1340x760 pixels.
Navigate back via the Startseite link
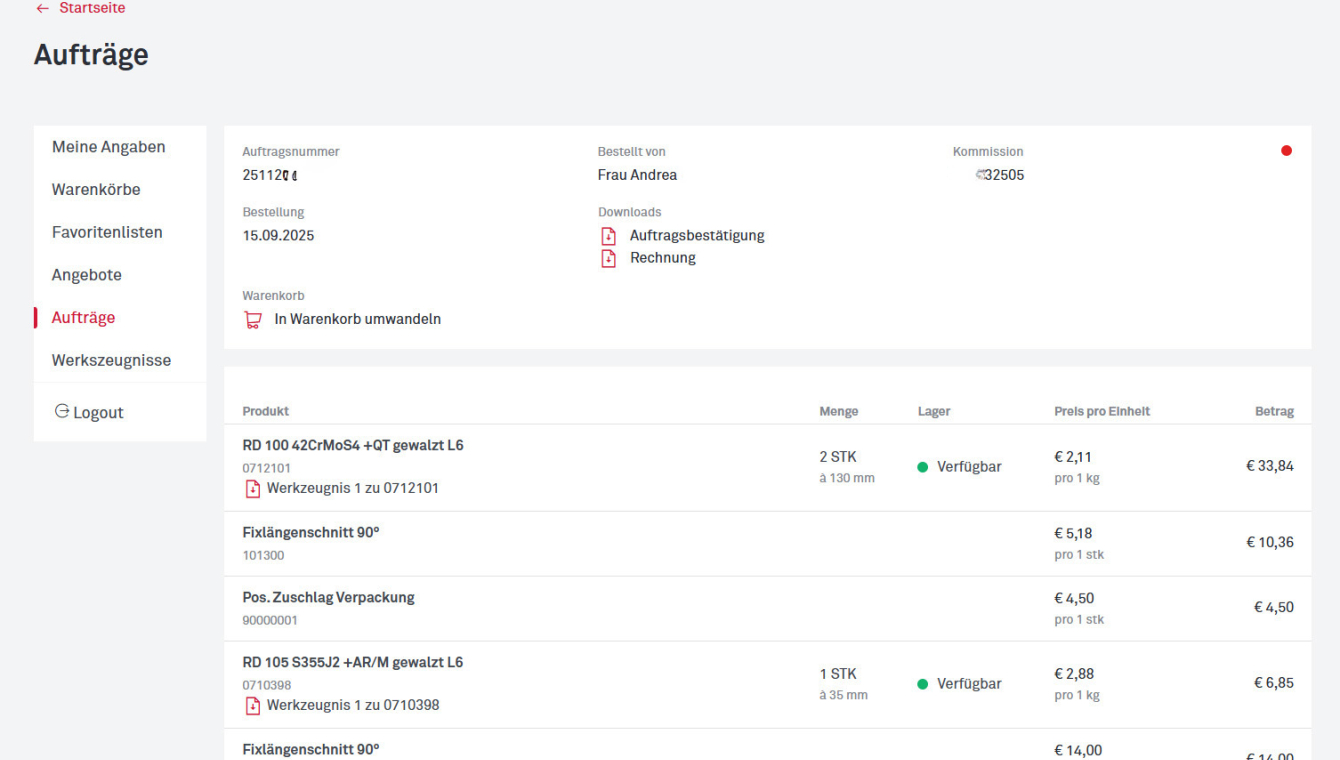(91, 8)
